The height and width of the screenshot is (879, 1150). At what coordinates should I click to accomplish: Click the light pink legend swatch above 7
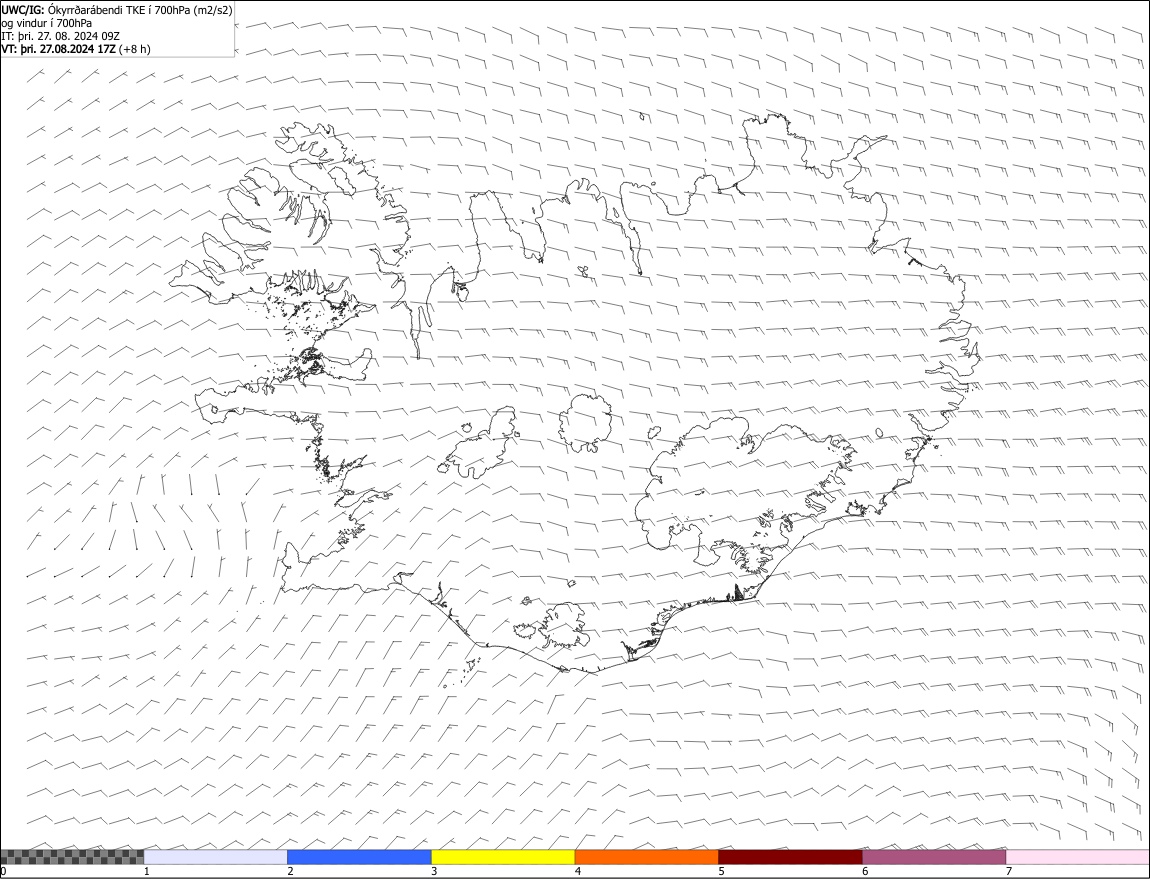click(x=1077, y=856)
